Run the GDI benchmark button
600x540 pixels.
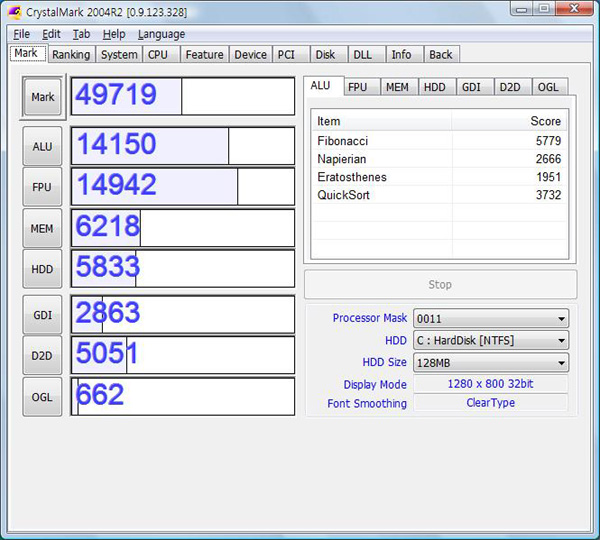[x=42, y=315]
